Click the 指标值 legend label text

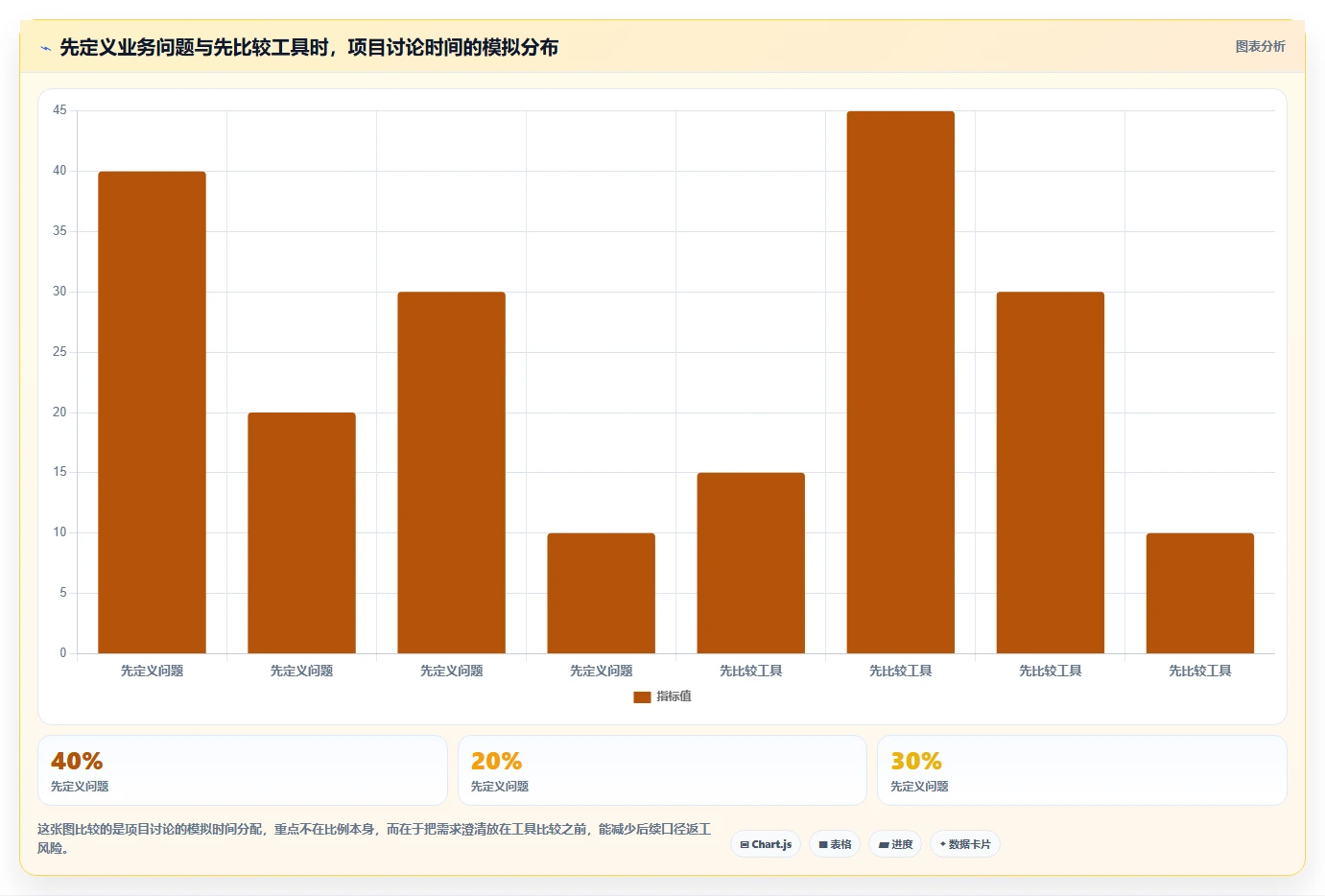(674, 696)
